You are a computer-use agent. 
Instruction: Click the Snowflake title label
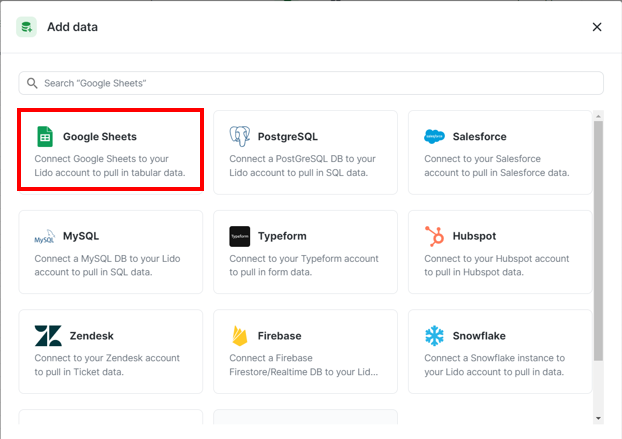(479, 336)
